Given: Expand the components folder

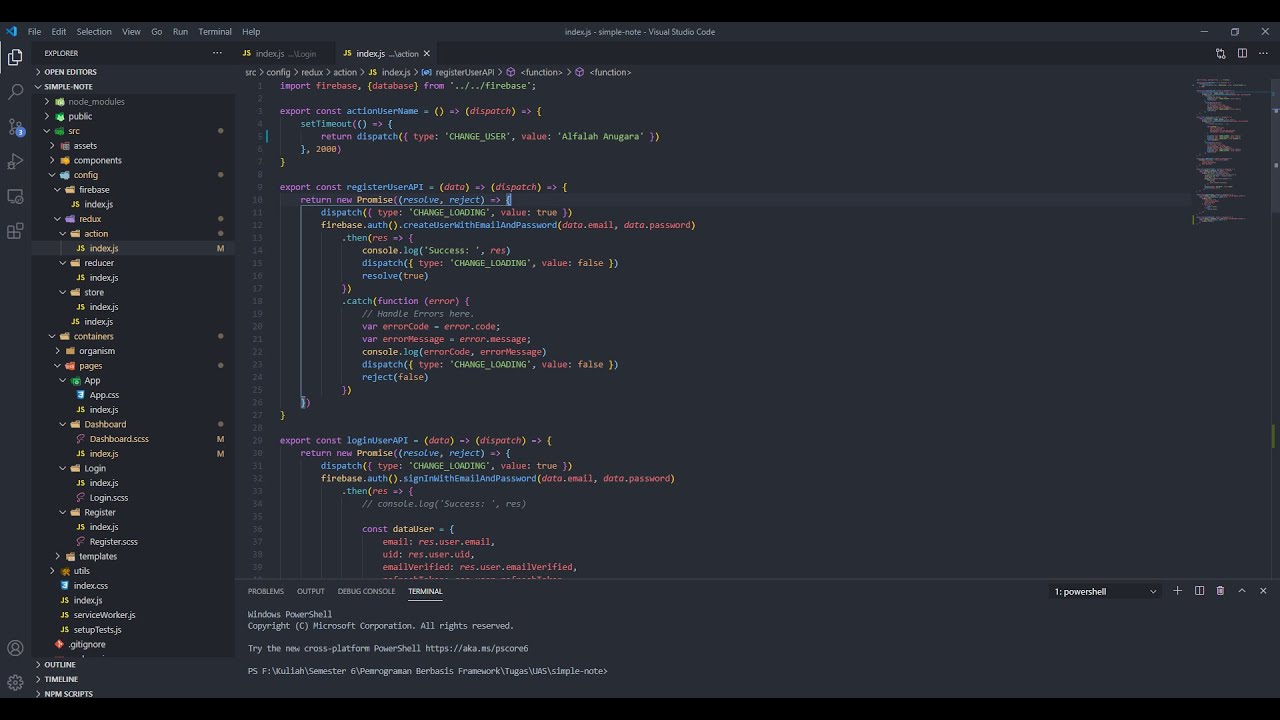Looking at the screenshot, I should click(x=97, y=160).
